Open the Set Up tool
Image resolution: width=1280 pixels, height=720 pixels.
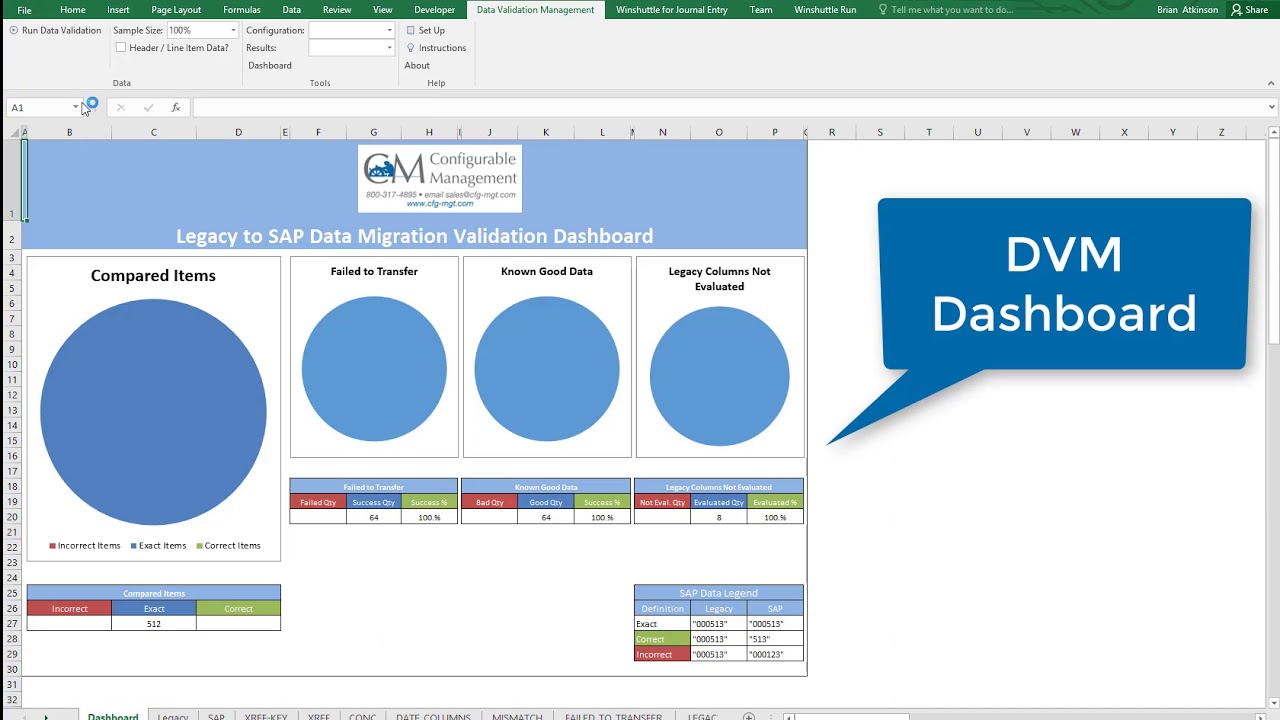coord(425,30)
